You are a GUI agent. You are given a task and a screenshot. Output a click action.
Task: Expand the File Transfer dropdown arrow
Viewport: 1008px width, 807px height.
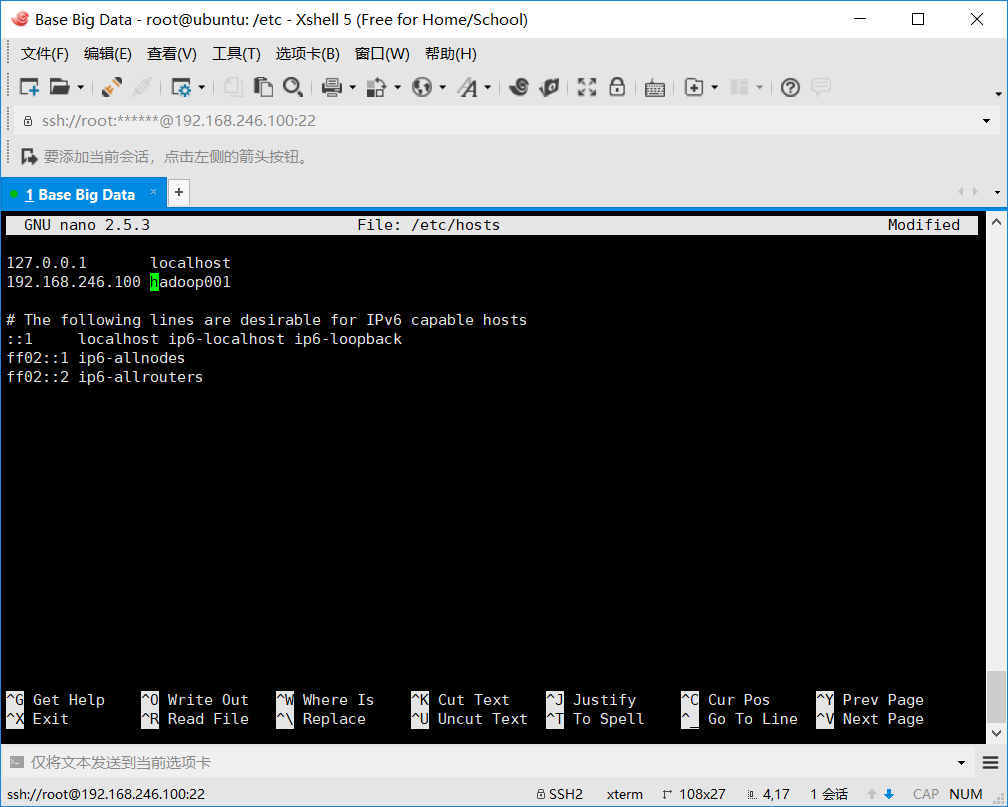tap(397, 87)
